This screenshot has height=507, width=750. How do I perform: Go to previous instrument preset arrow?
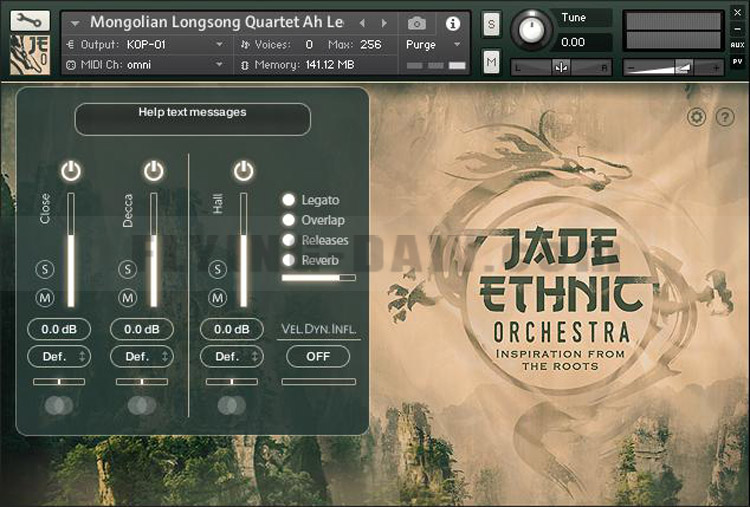[363, 23]
